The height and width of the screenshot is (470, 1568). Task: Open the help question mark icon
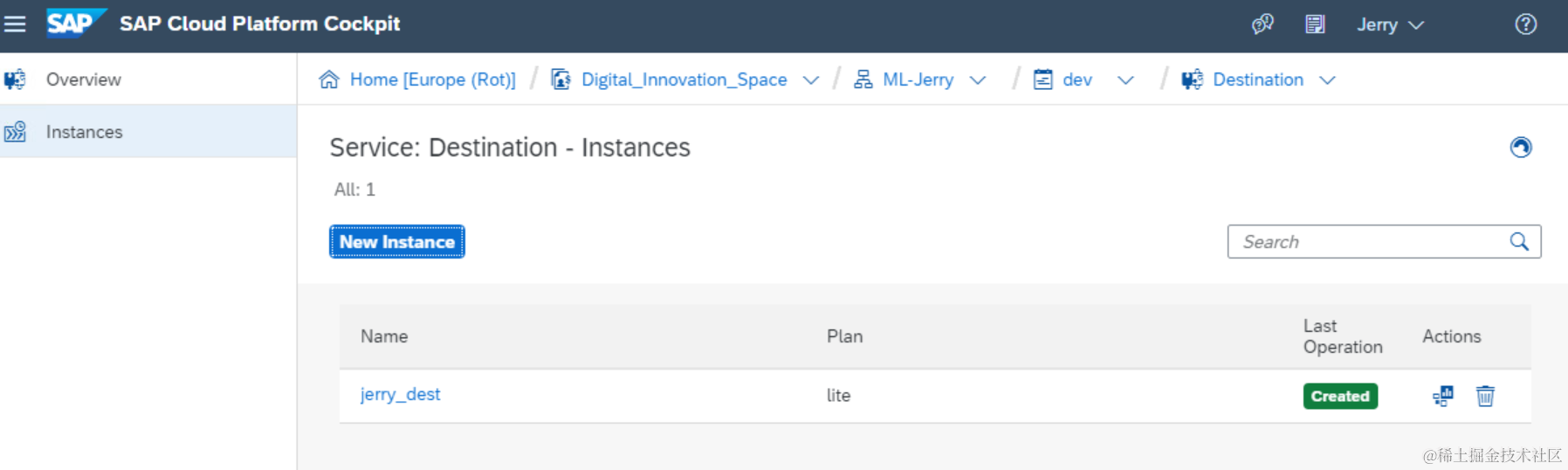pos(1525,24)
